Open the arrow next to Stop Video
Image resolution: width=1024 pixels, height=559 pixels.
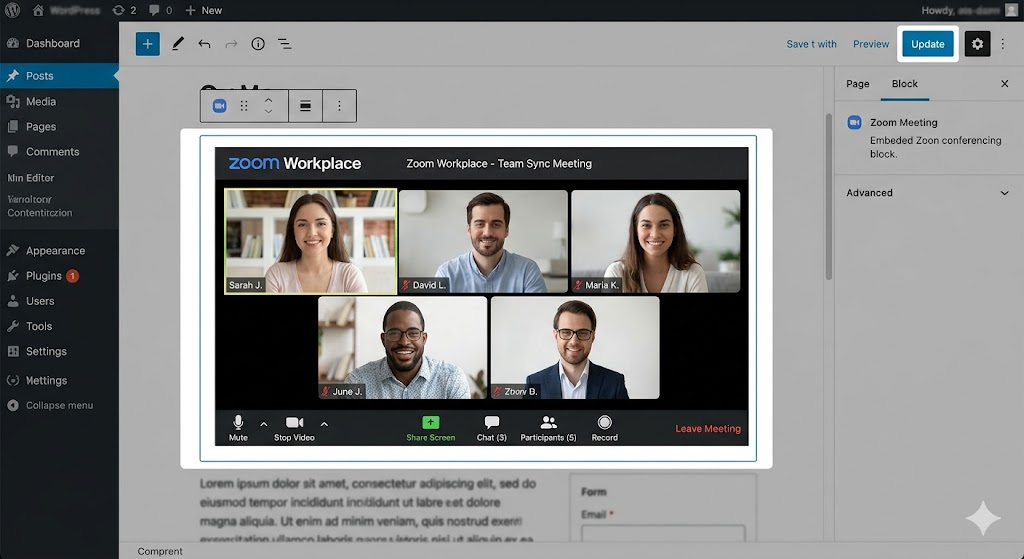pyautogui.click(x=324, y=424)
